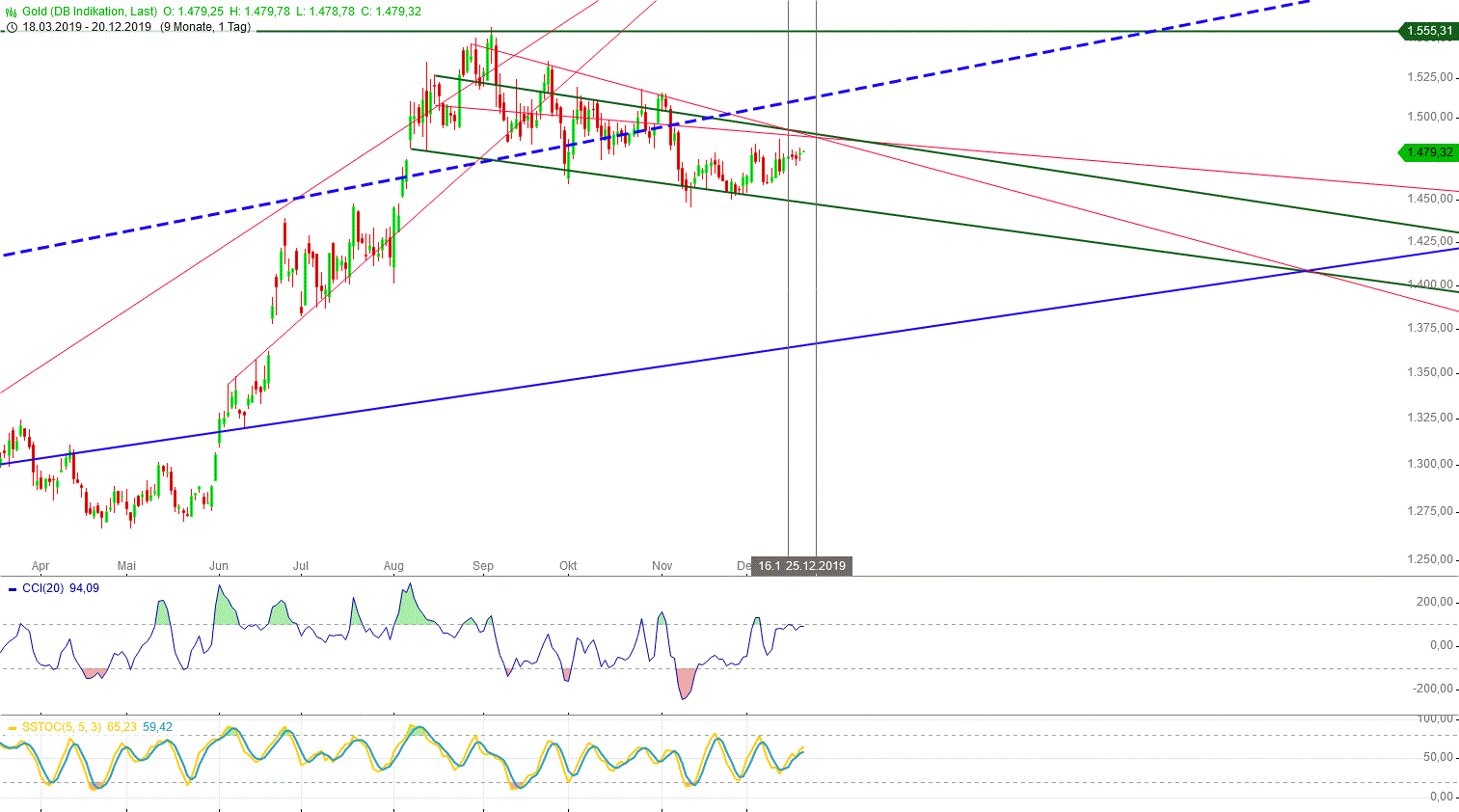
Task: Click the 1.300,00 price axis label
Action: [1430, 464]
